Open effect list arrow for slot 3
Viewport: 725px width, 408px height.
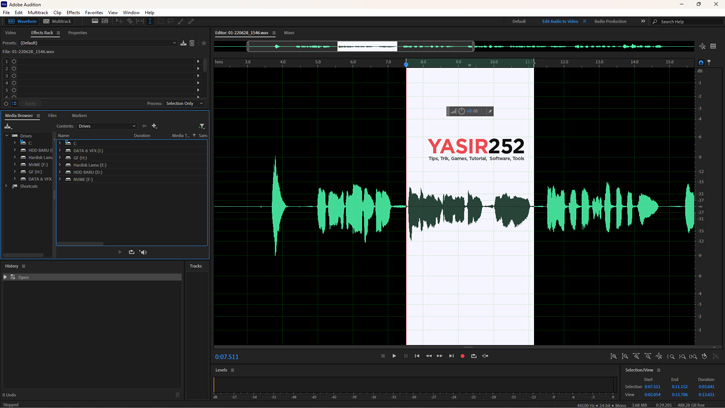(198, 75)
